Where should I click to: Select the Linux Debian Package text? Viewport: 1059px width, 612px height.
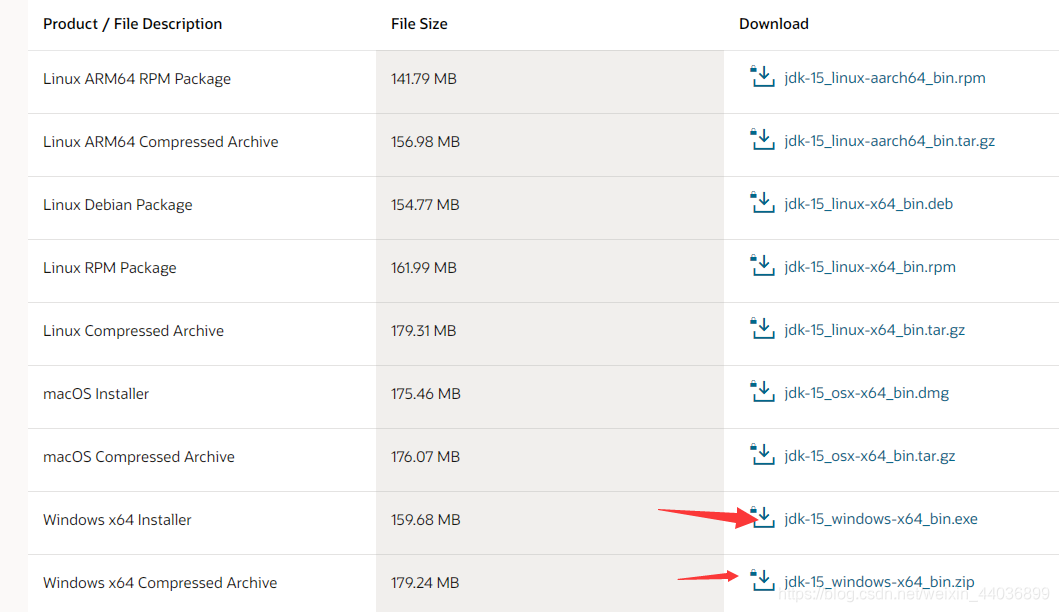pos(118,205)
